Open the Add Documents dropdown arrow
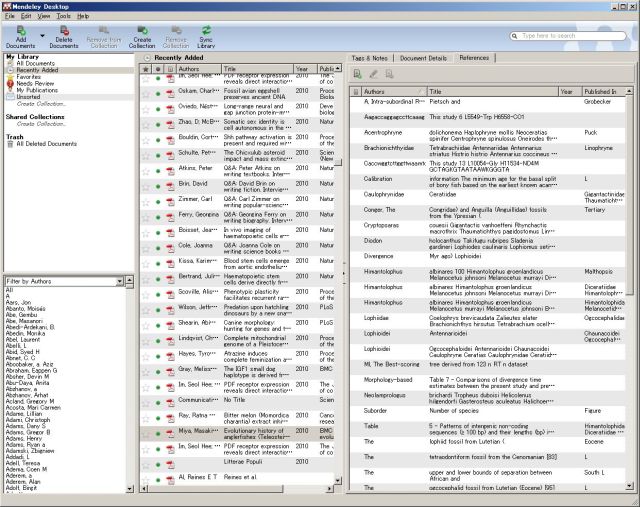Viewport: 640px width, 507px height. pos(42,36)
